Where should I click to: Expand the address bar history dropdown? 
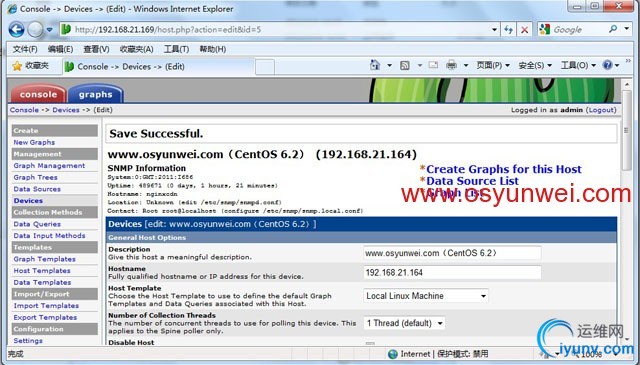(494, 29)
